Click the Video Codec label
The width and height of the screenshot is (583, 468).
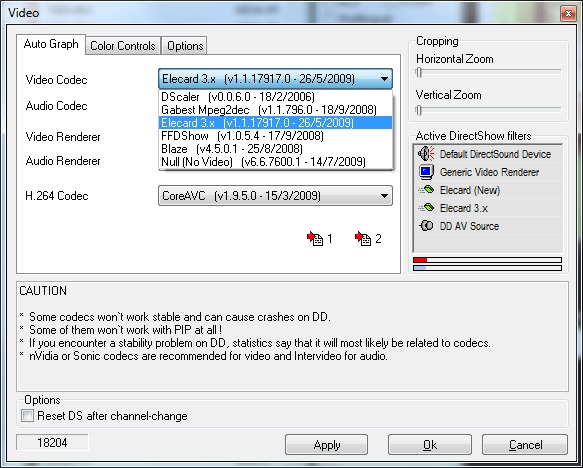pyautogui.click(x=56, y=80)
